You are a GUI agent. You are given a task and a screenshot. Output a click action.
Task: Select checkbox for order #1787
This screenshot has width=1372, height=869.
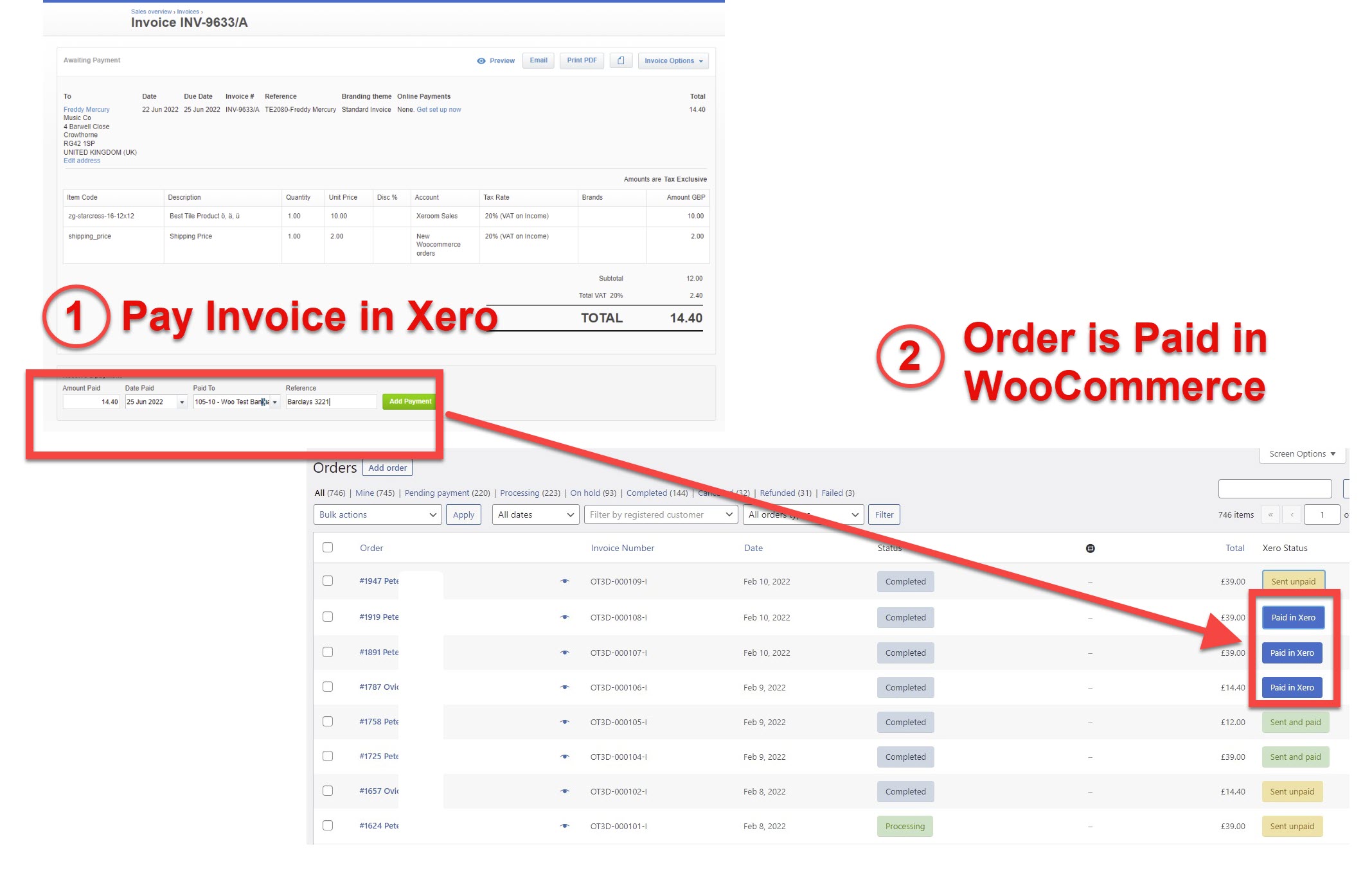click(x=328, y=687)
